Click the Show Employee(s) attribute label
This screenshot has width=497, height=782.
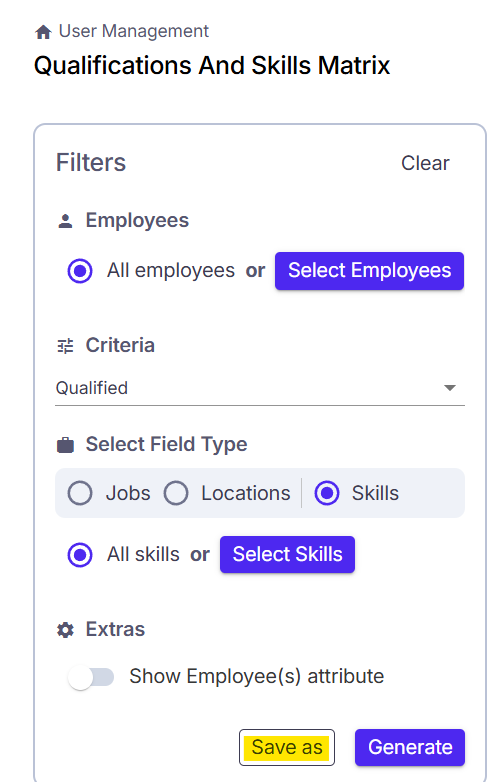(257, 677)
